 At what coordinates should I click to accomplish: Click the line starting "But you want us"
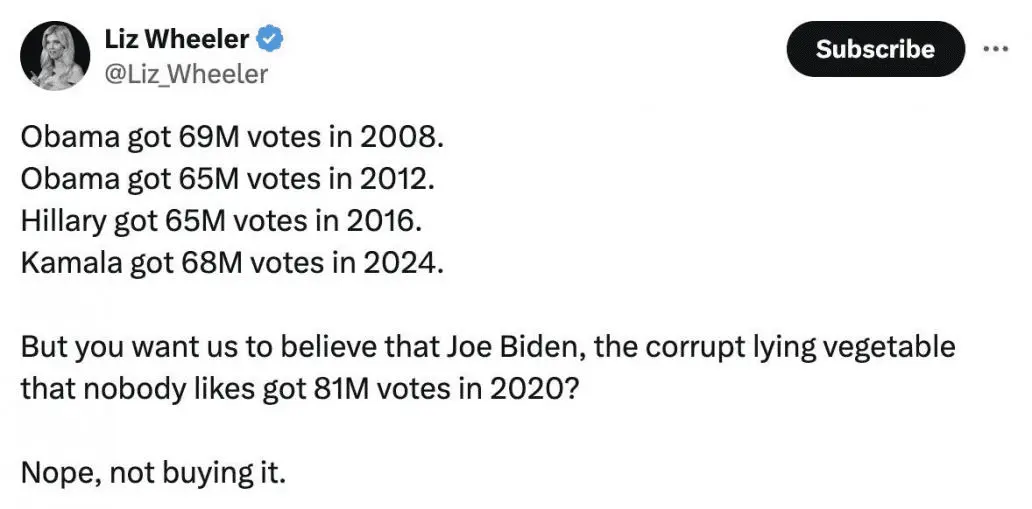(488, 347)
